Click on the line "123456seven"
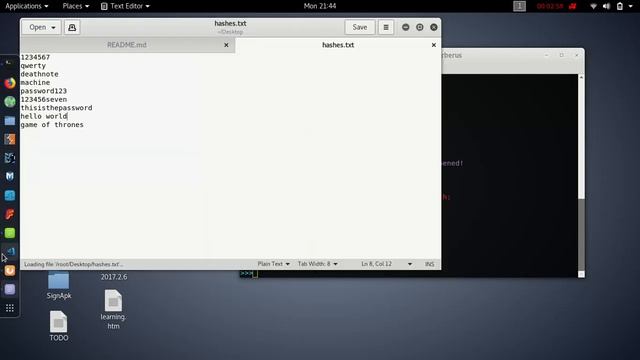Image resolution: width=640 pixels, height=360 pixels. click(x=44, y=100)
